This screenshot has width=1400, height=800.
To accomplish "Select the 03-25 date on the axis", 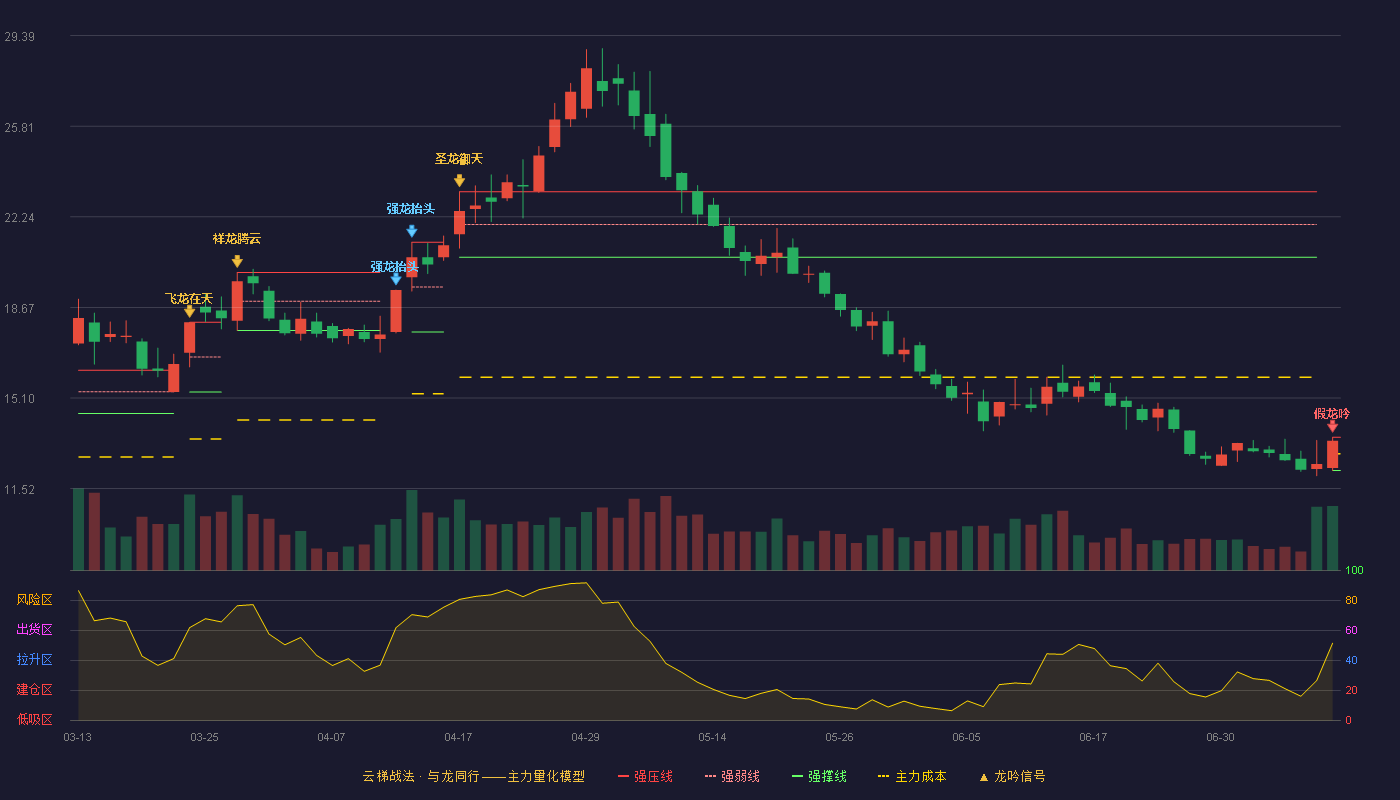I will [205, 737].
